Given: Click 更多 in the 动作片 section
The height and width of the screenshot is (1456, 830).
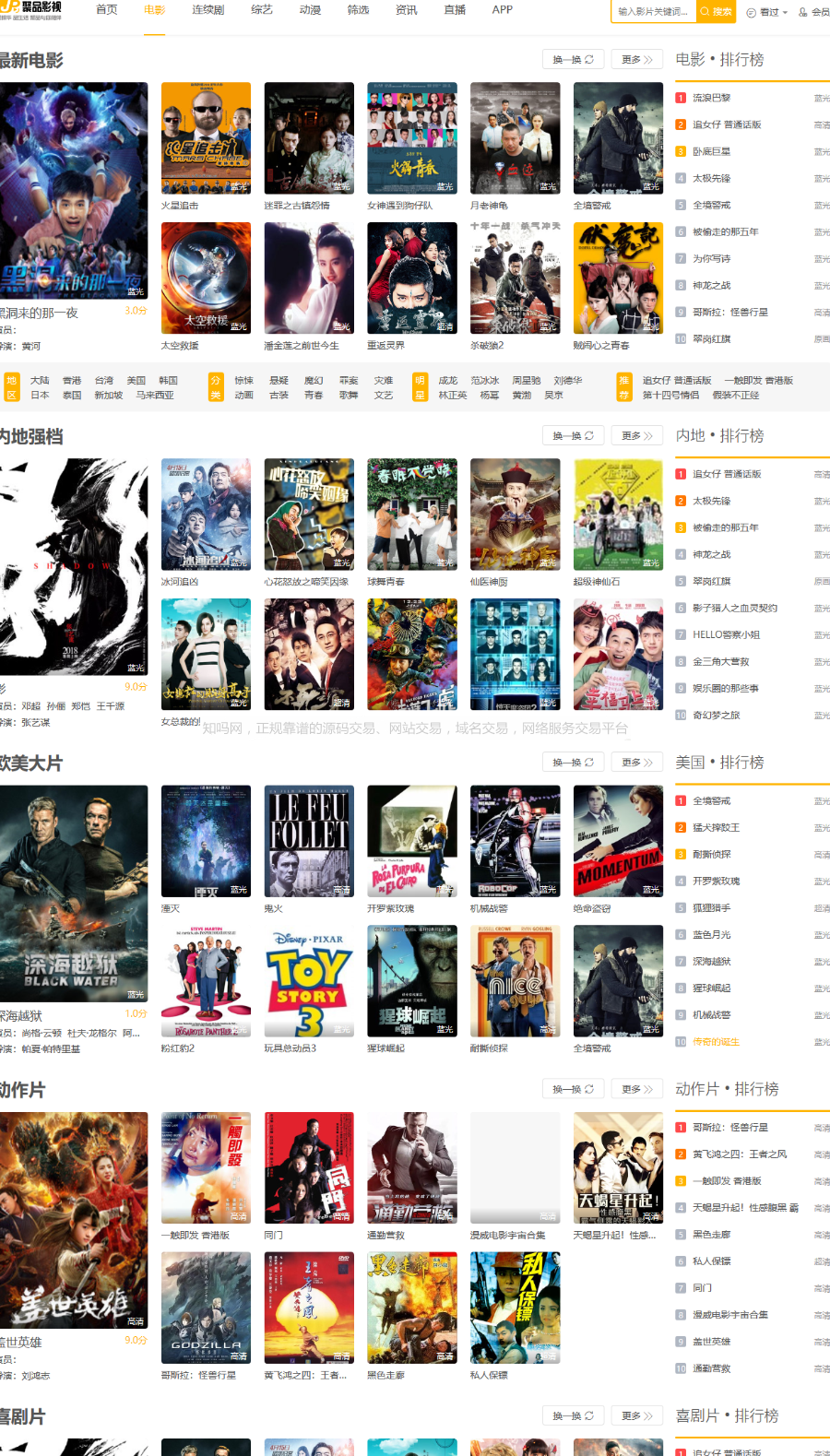Looking at the screenshot, I should (x=637, y=1089).
